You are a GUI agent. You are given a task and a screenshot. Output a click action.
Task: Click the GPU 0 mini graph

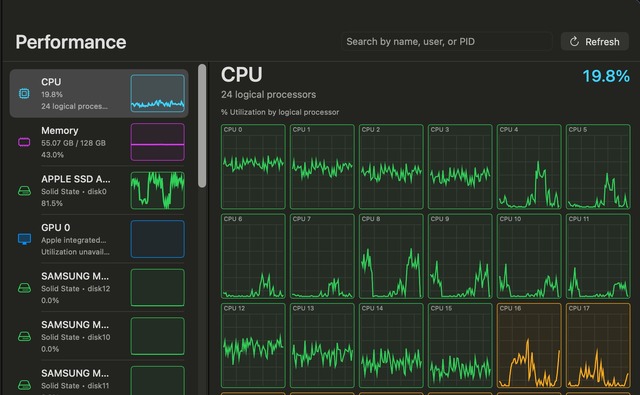(158, 239)
